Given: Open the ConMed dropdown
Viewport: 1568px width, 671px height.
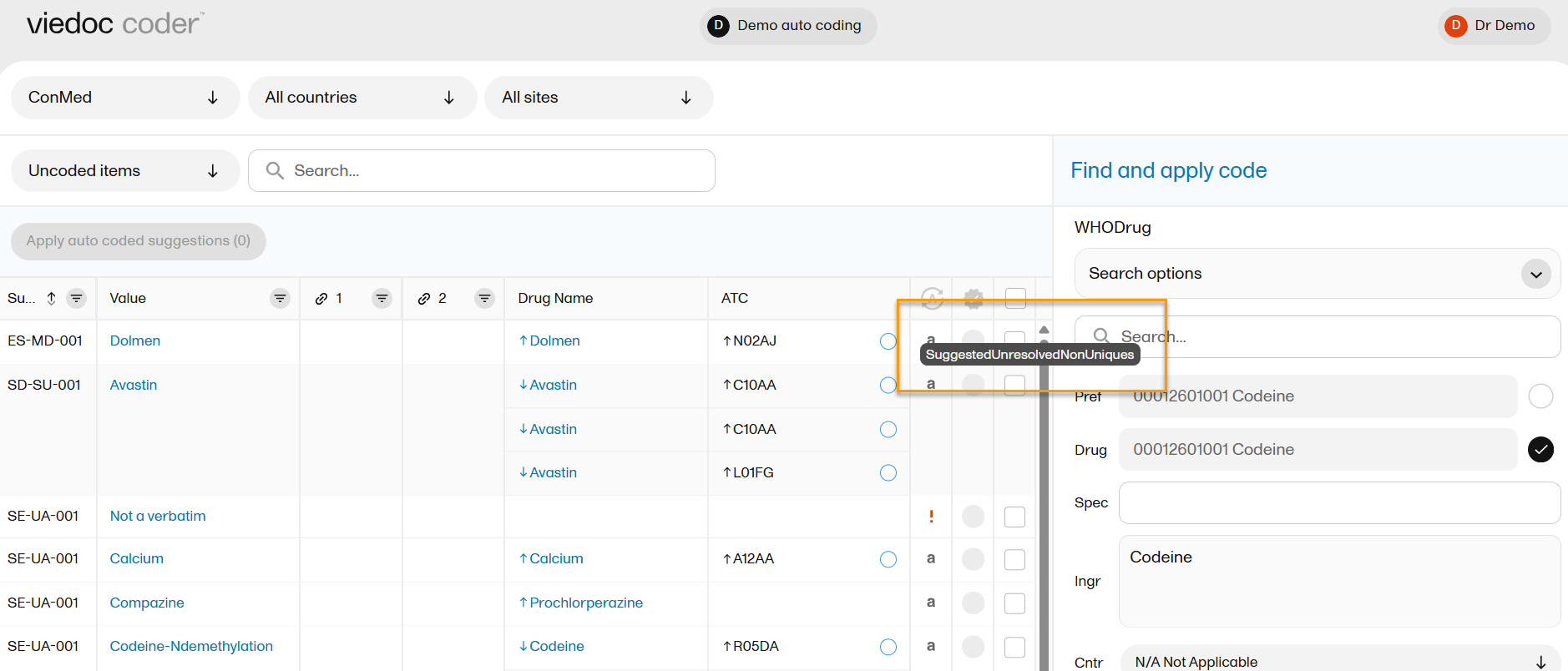Looking at the screenshot, I should [x=125, y=98].
